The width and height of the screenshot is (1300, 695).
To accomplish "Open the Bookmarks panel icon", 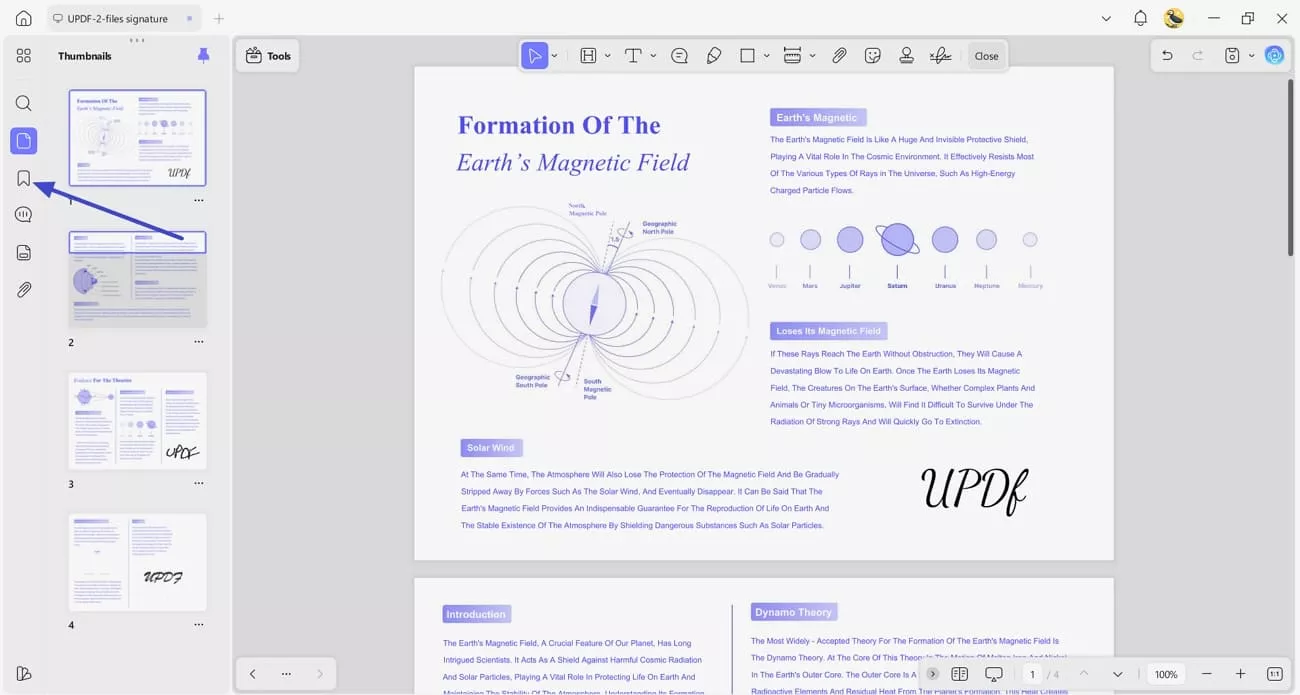I will click(24, 179).
